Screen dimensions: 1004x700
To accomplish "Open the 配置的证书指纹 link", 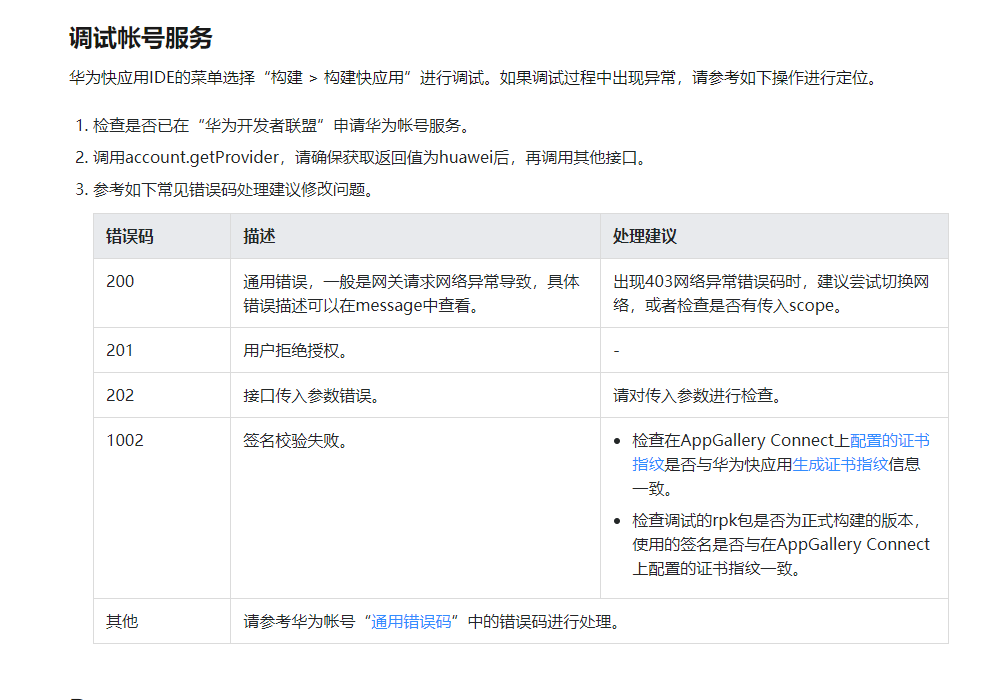I will pos(889,441).
